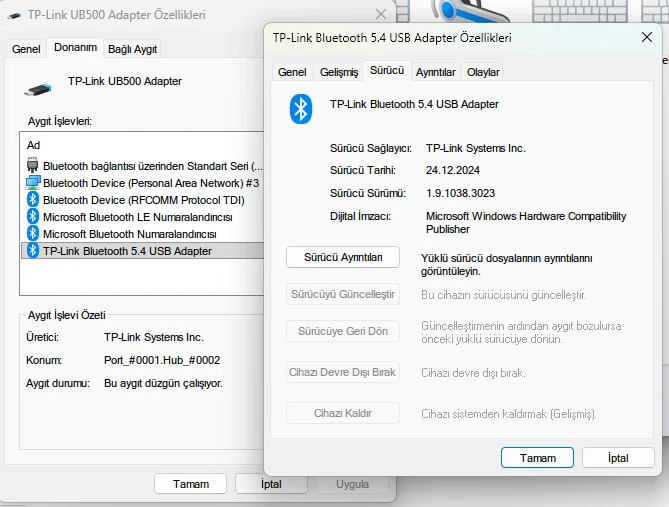Screen dimensions: 669x507
Task: Click the Yüklü sürücü dosyalarının ayrıntılarını görüntüleyin text
Action: tap(506, 265)
